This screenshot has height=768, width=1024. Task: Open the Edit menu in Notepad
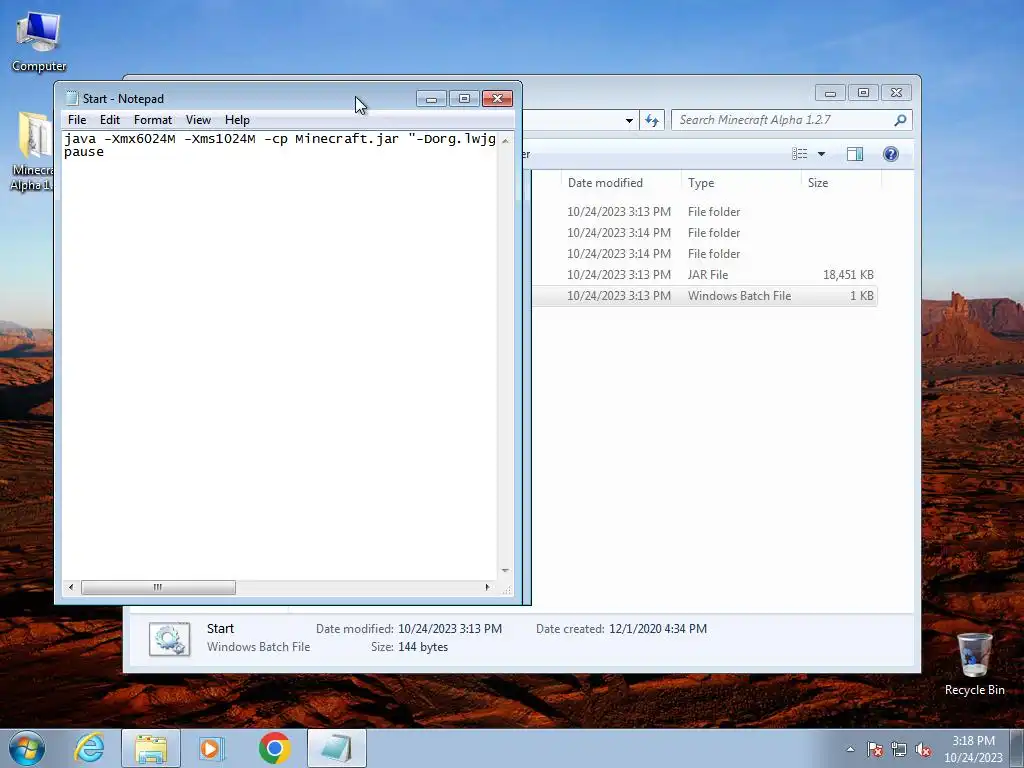click(110, 120)
